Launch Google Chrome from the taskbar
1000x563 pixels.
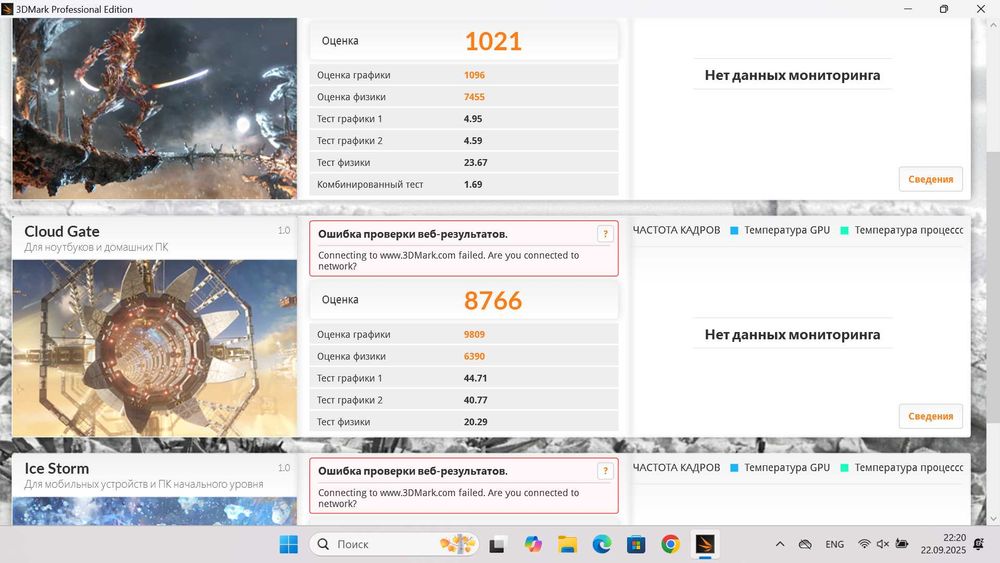(670, 544)
